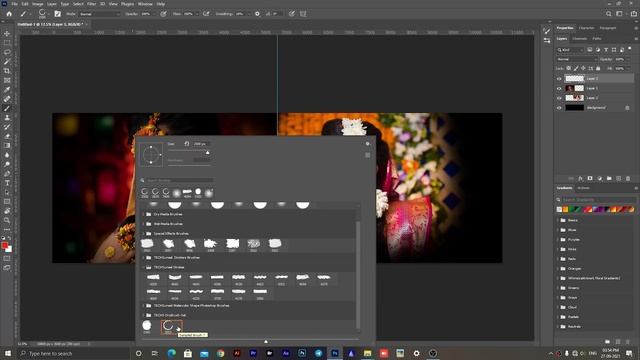Switch to the Character tab

[587, 28]
